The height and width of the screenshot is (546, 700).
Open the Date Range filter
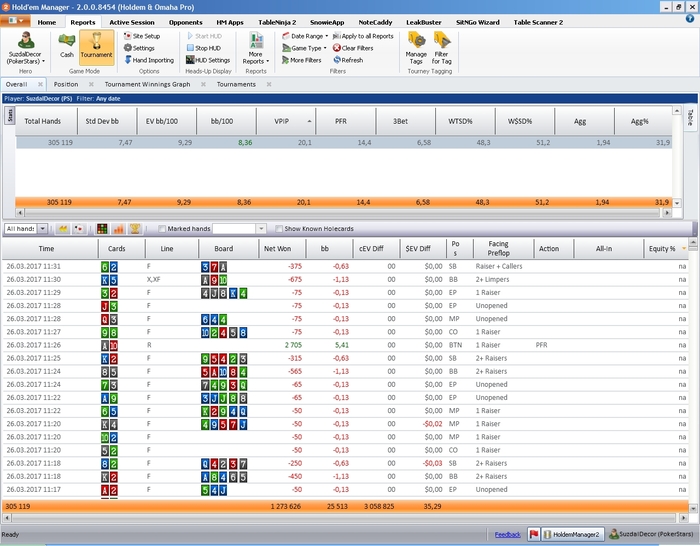pos(305,36)
